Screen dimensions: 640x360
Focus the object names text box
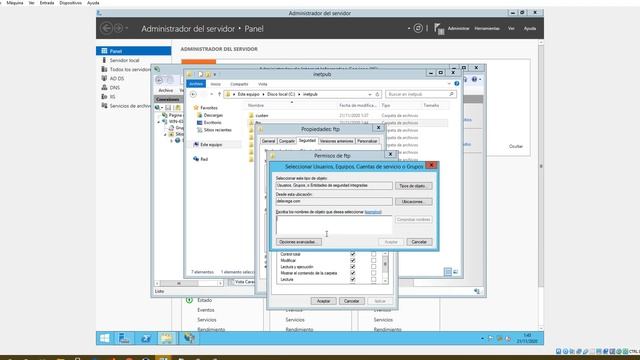tap(334, 224)
